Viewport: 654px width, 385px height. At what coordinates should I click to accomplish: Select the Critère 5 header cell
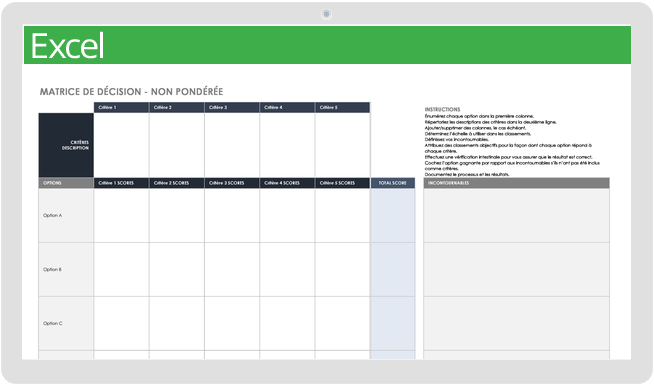(342, 108)
